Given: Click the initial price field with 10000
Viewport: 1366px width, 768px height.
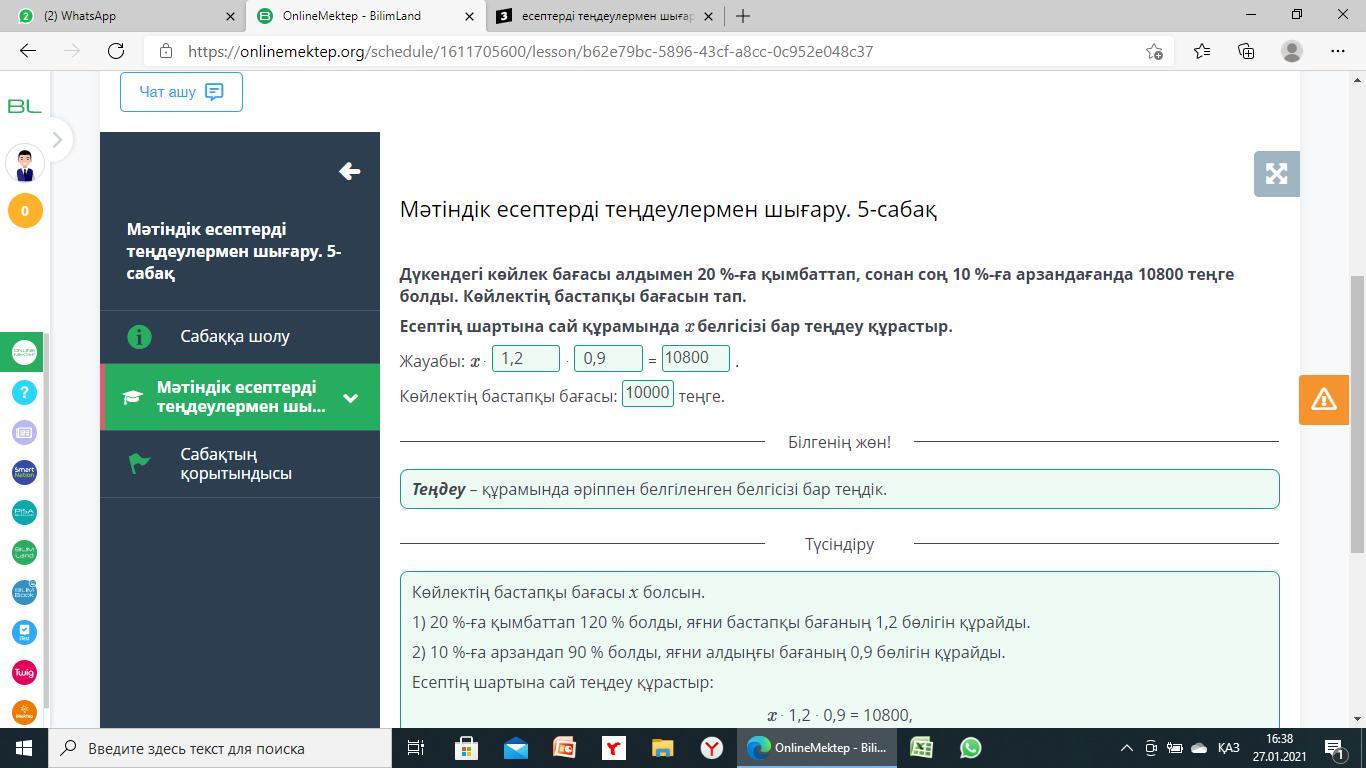Looking at the screenshot, I should click(x=647, y=394).
